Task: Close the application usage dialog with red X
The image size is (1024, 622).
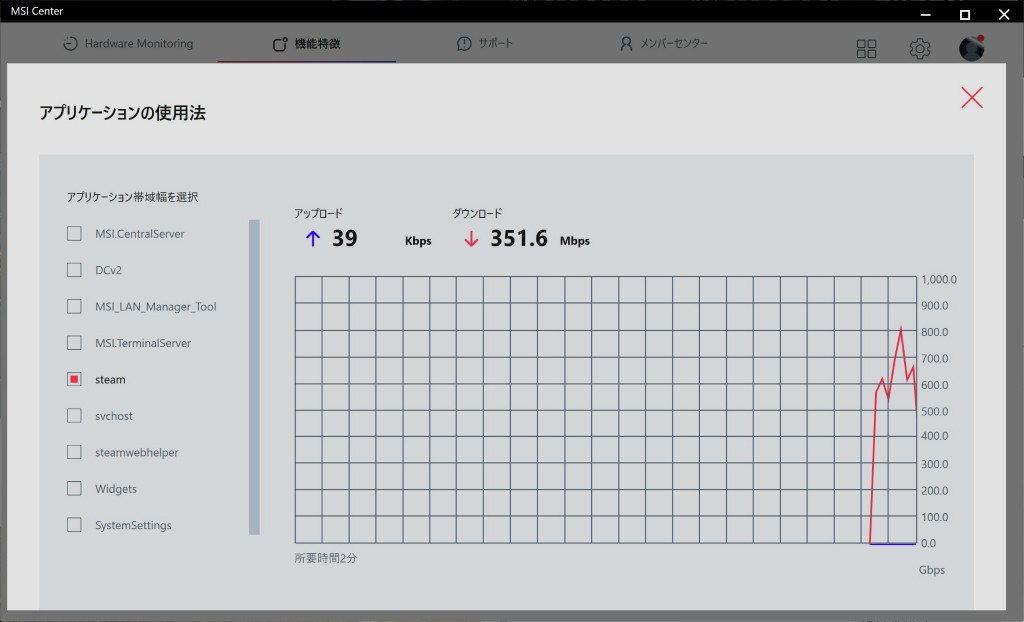Action: [971, 97]
